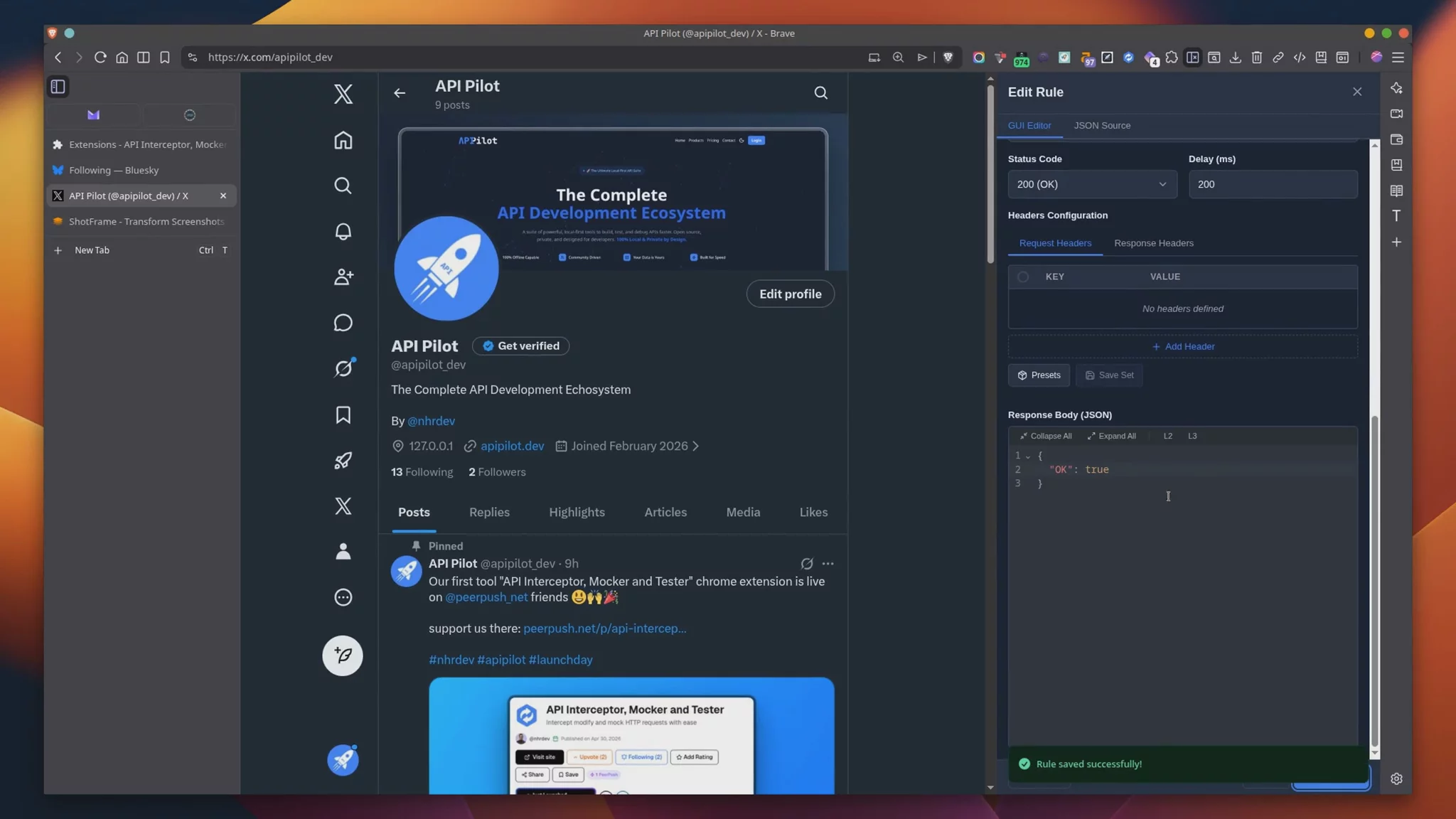Fold JSON to level L3
Viewport: 1456px width, 819px height.
1192,436
